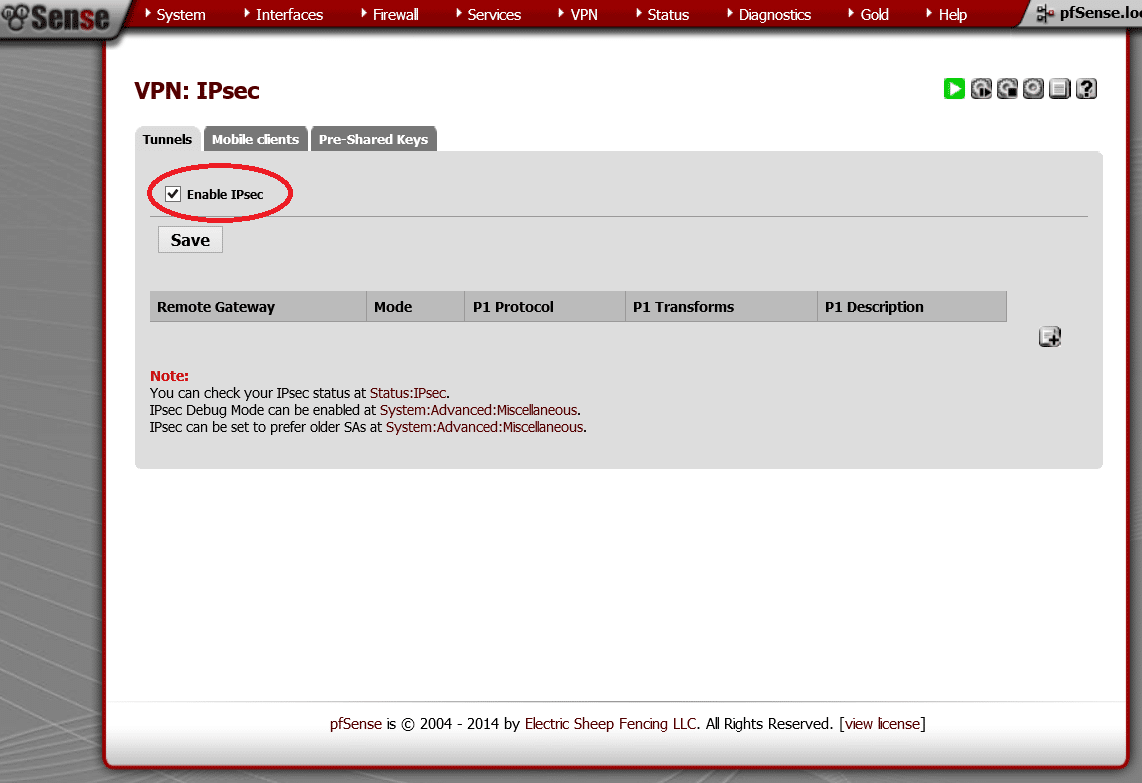
Task: Click the P1 Protocol column header
Action: [545, 307]
